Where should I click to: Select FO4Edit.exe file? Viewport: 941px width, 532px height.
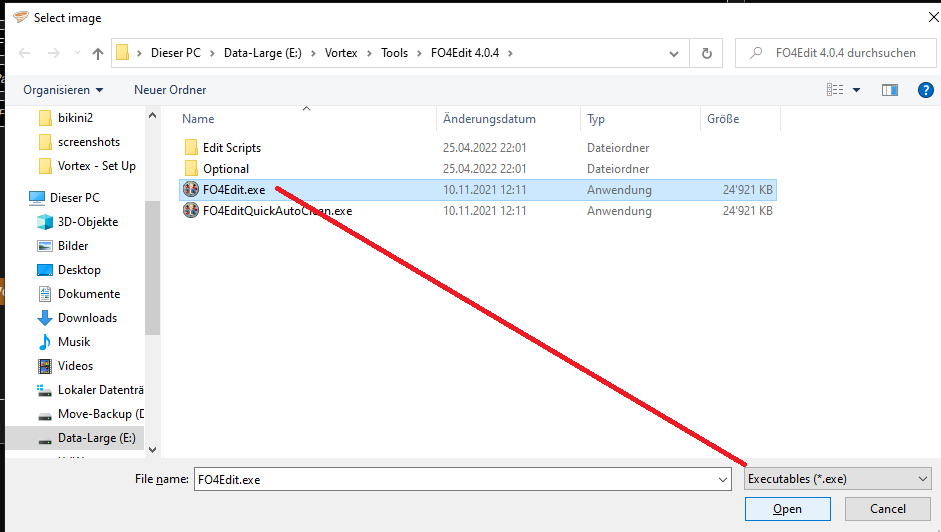pos(234,190)
